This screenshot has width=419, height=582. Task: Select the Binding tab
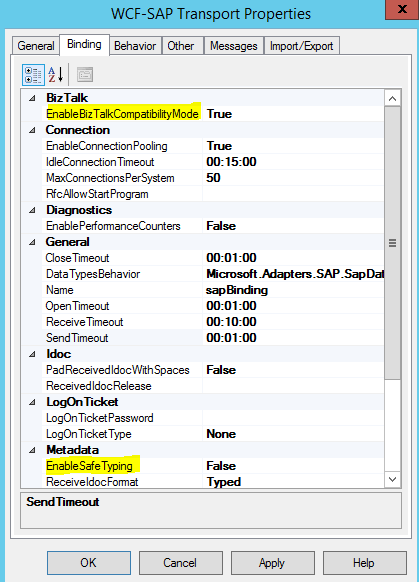point(84,44)
